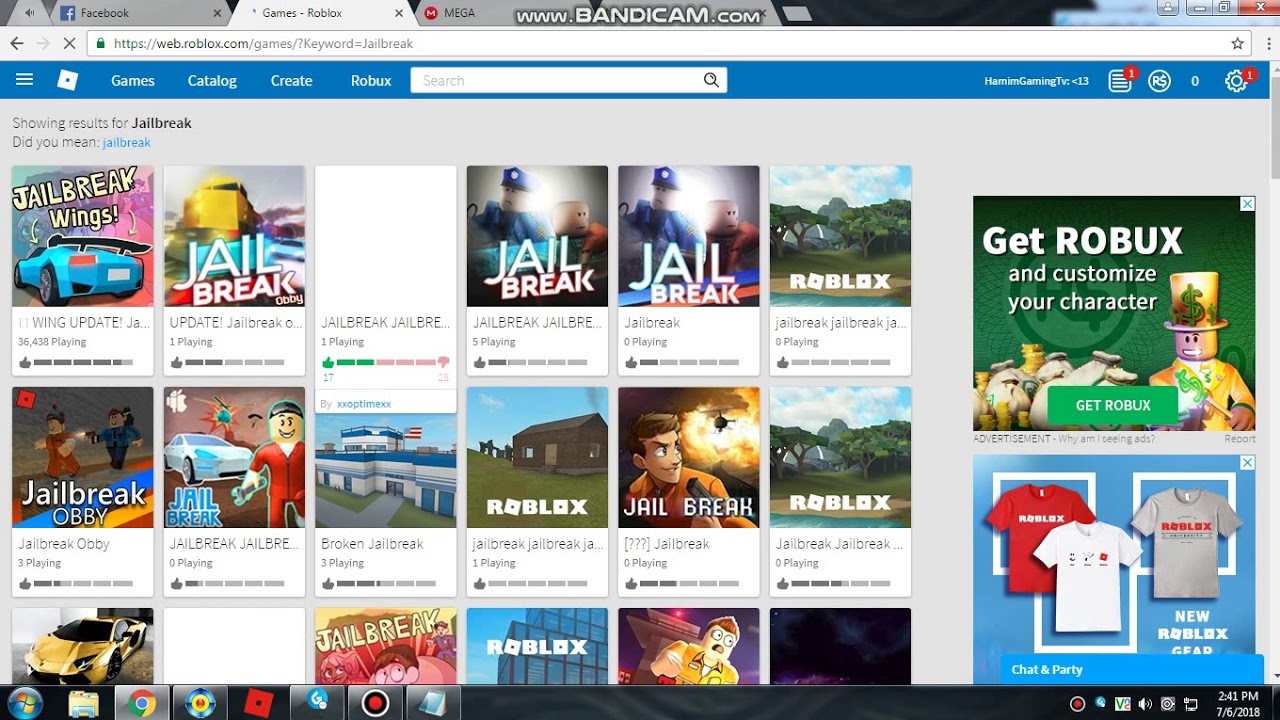The image size is (1280, 720).
Task: Click '[???] Jailbreak' game title
Action: click(x=667, y=544)
